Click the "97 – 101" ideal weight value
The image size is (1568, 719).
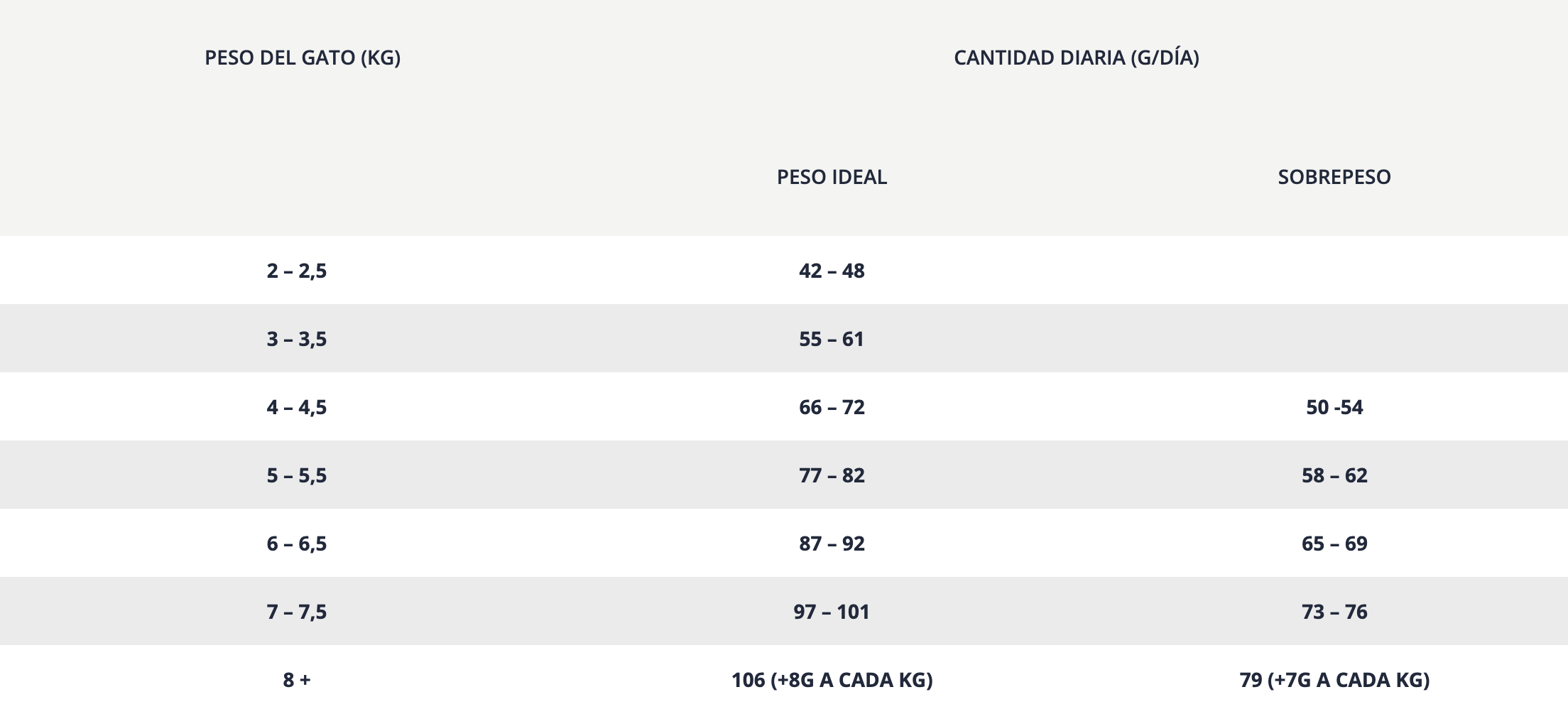832,612
